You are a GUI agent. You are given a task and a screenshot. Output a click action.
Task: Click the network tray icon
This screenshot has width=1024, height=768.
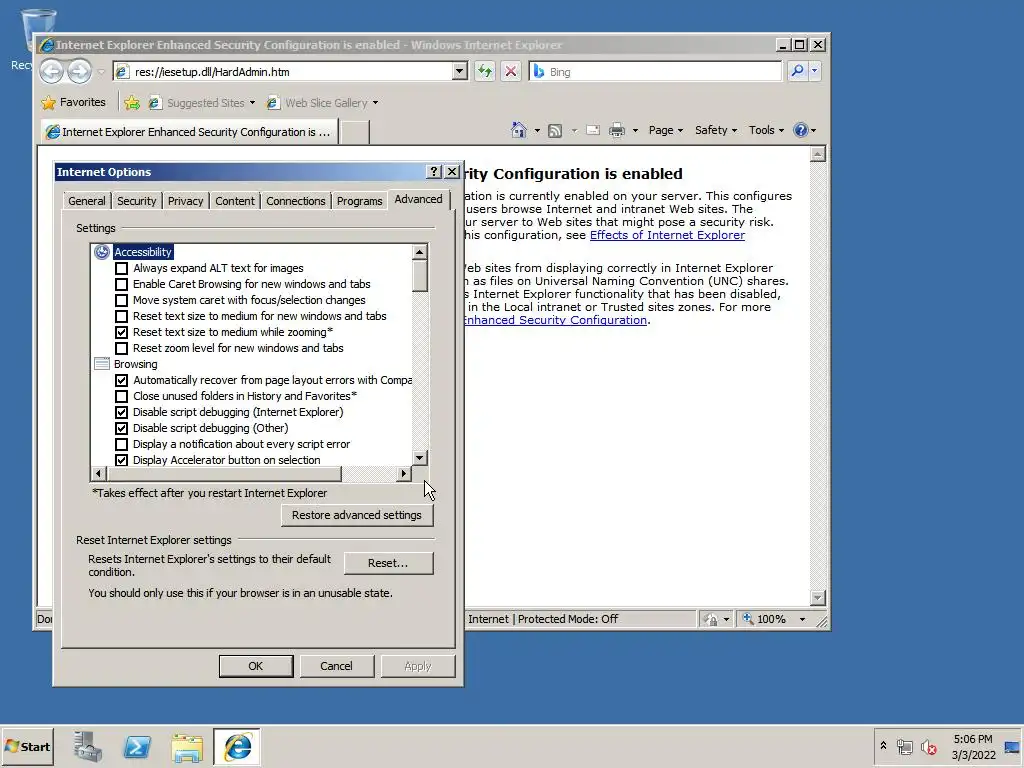(904, 746)
